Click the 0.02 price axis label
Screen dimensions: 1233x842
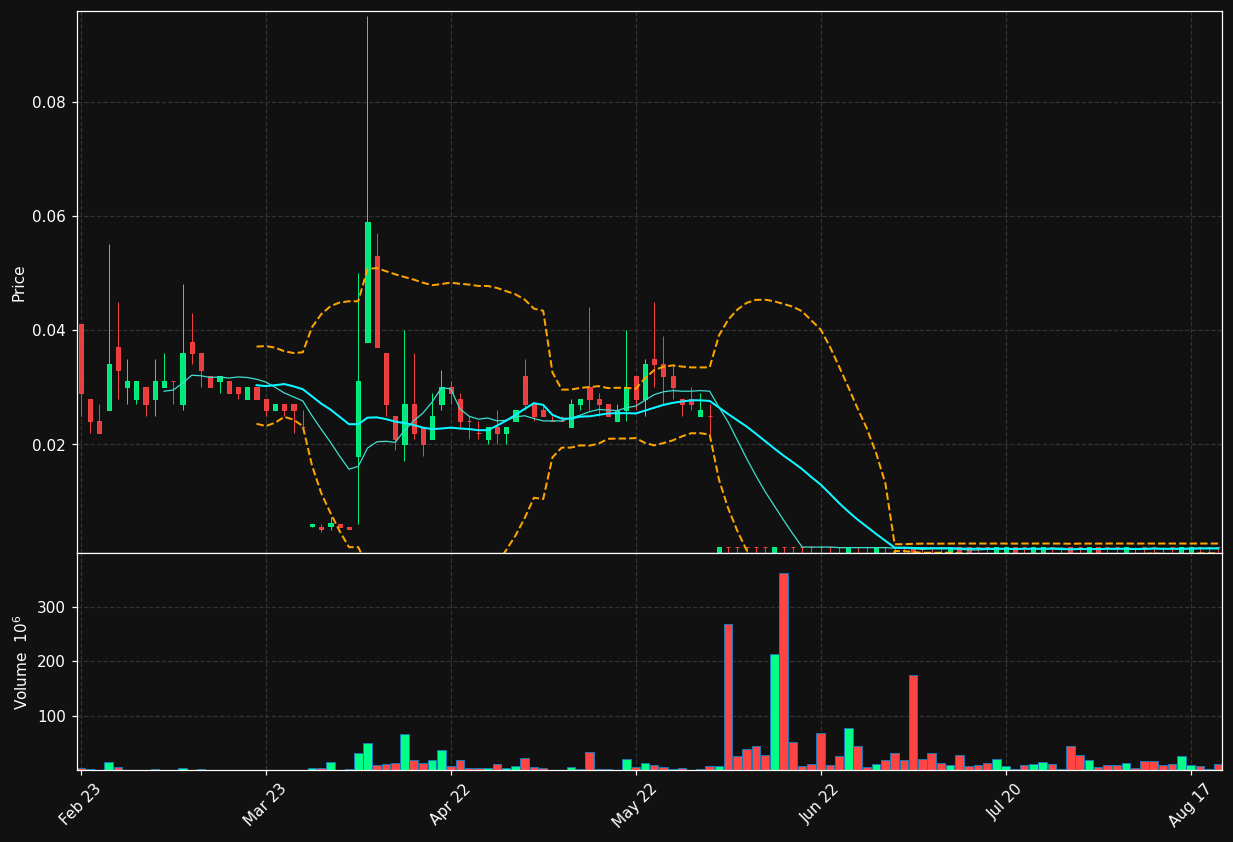[49, 445]
